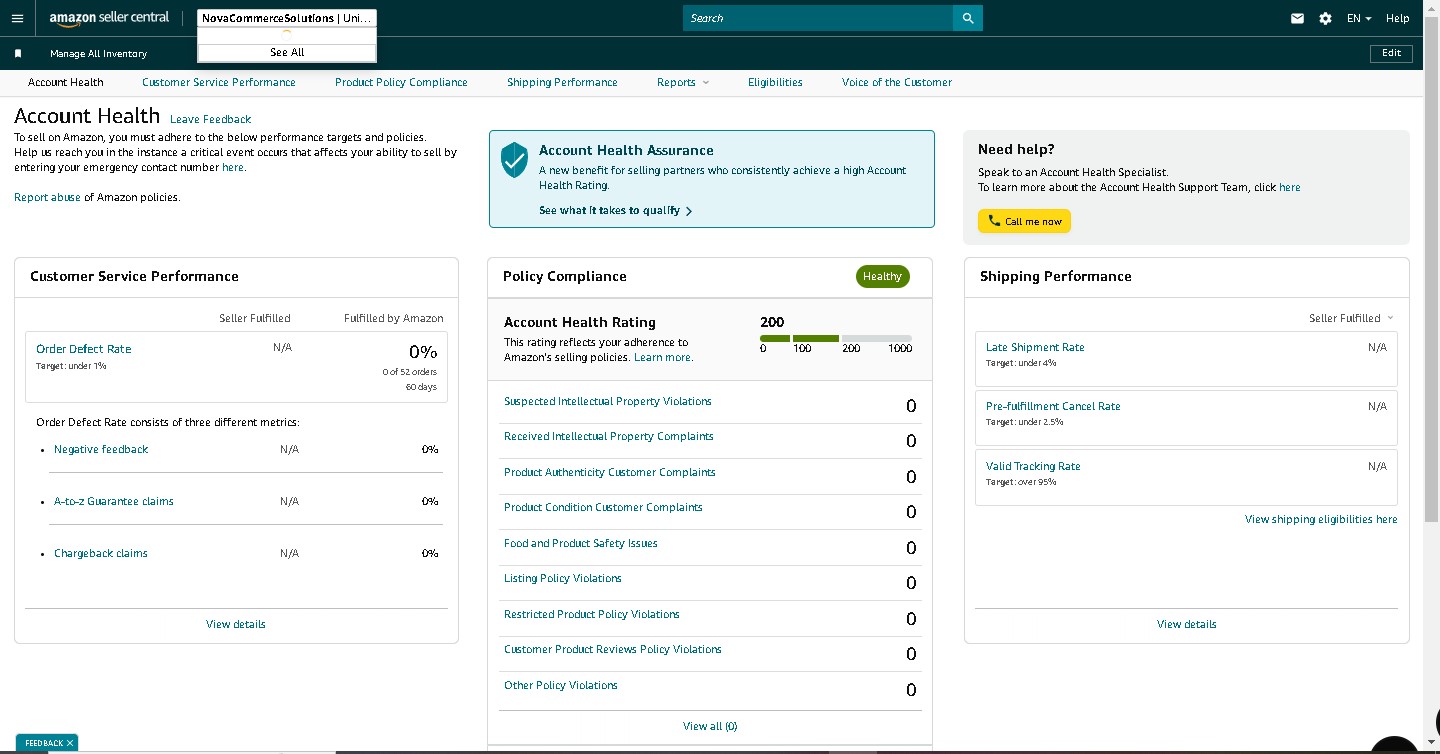Open the Valid Tracking Rate link
Screen dimensions: 1440x754
pos(1033,466)
